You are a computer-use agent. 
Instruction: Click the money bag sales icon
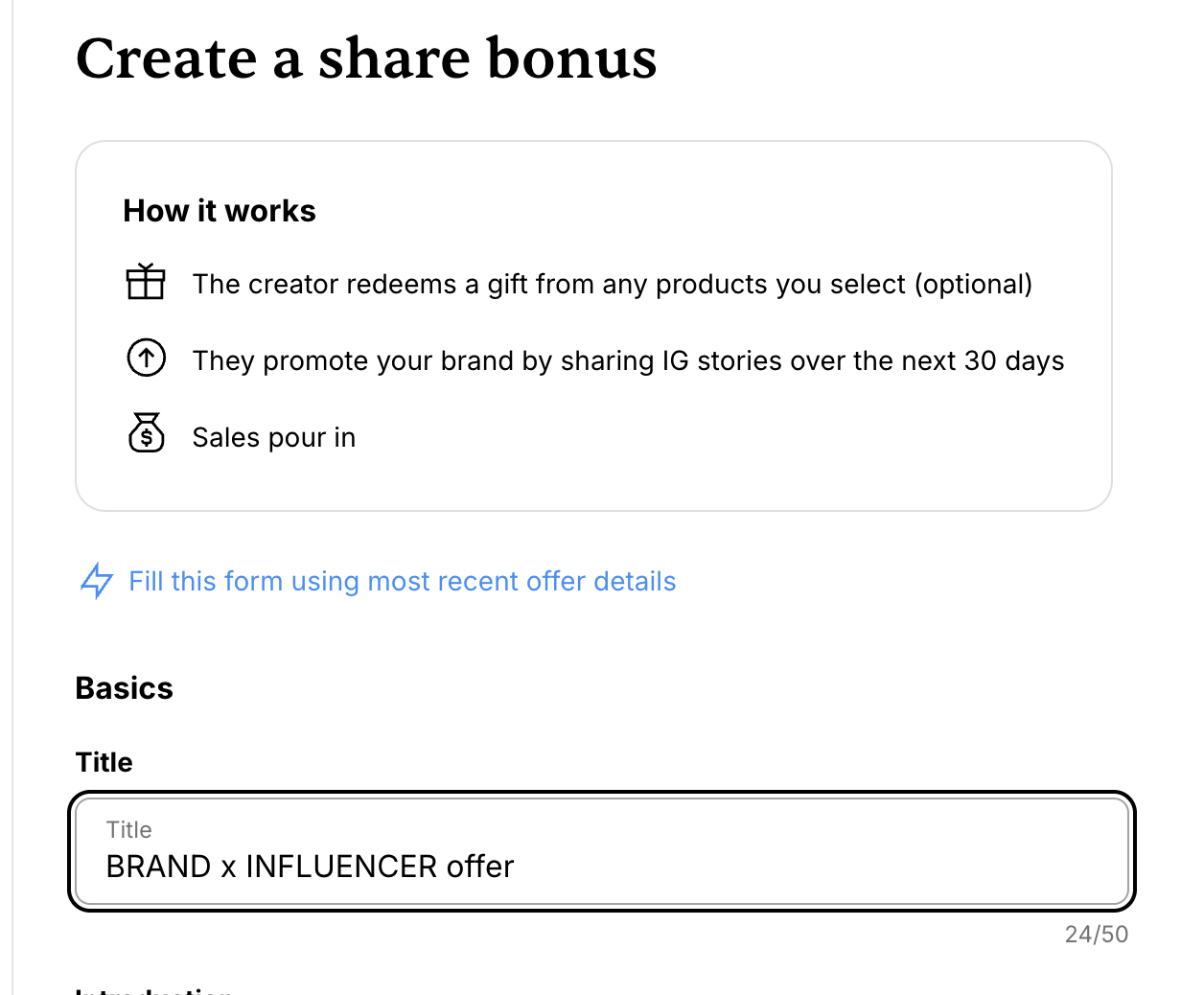point(146,433)
